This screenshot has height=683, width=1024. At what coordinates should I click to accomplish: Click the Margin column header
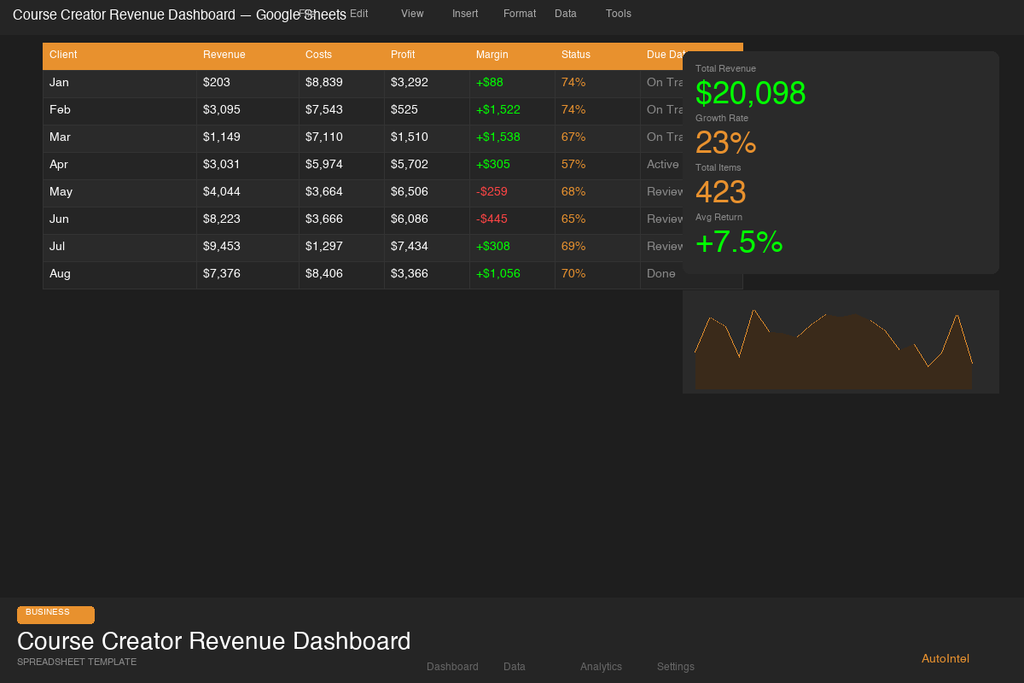pos(512,55)
